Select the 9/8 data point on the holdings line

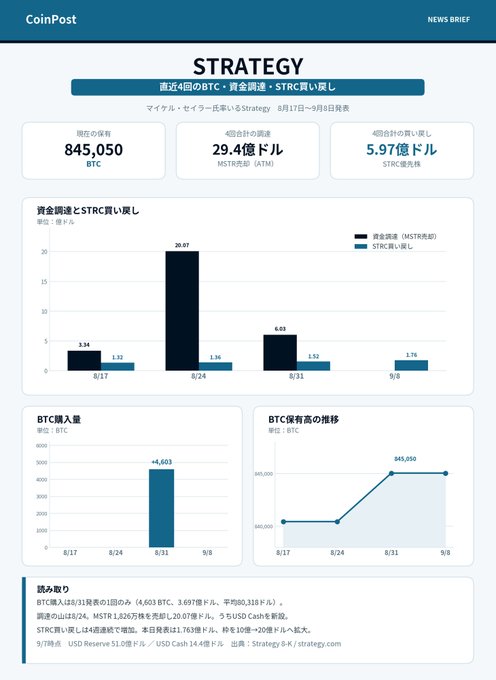coord(446,474)
